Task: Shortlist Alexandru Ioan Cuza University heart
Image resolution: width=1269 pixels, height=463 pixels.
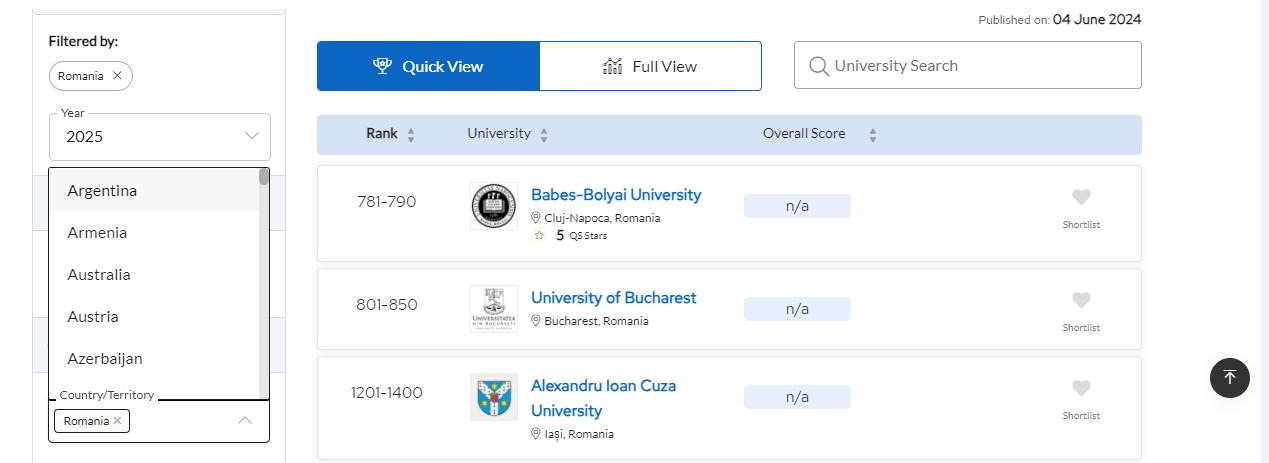Action: point(1081,389)
